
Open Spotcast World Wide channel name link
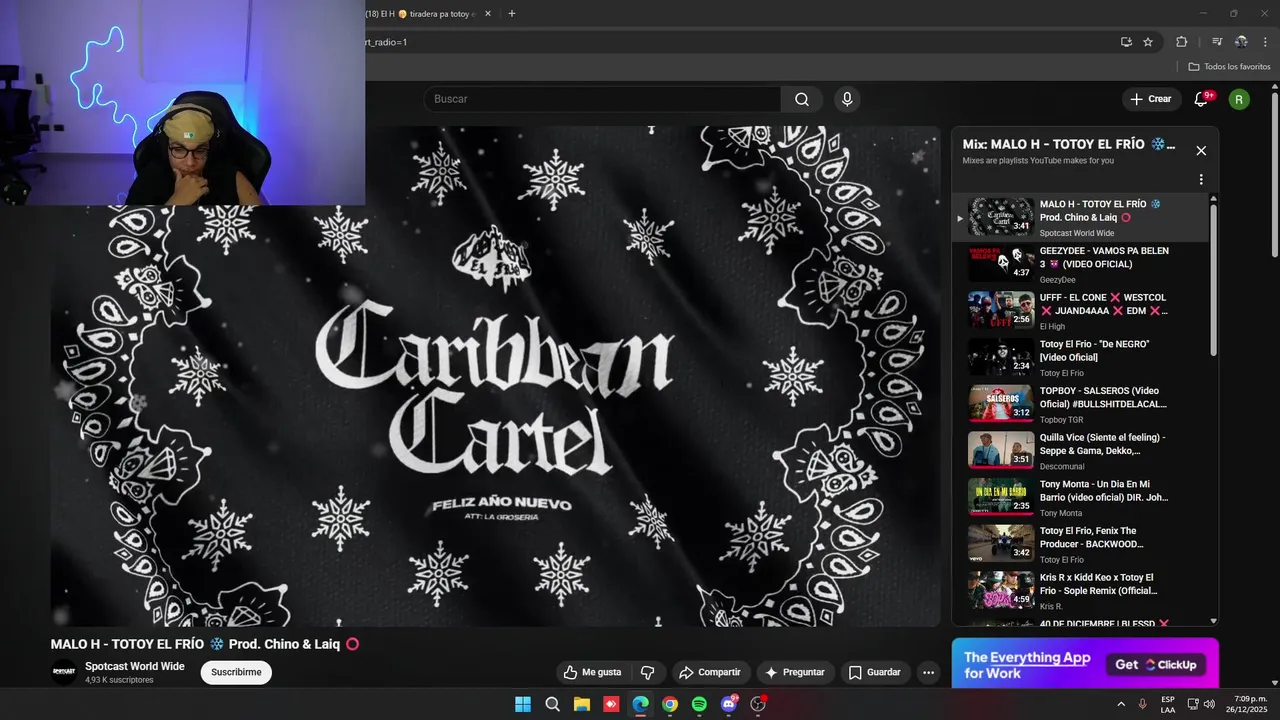(135, 666)
